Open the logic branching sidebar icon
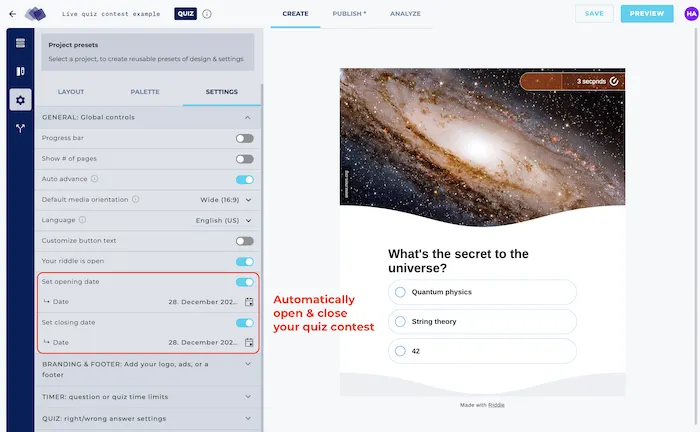The height and width of the screenshot is (432, 700). 20,128
